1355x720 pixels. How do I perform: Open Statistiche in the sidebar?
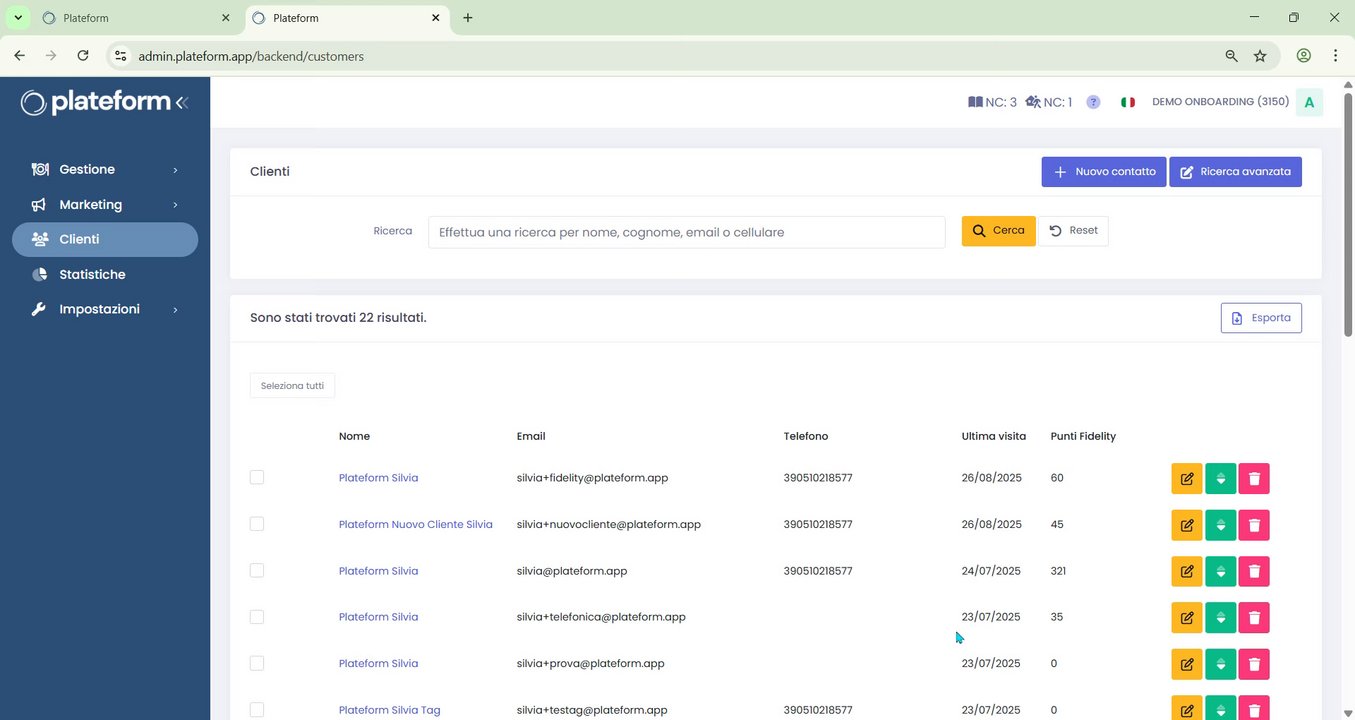92,275
